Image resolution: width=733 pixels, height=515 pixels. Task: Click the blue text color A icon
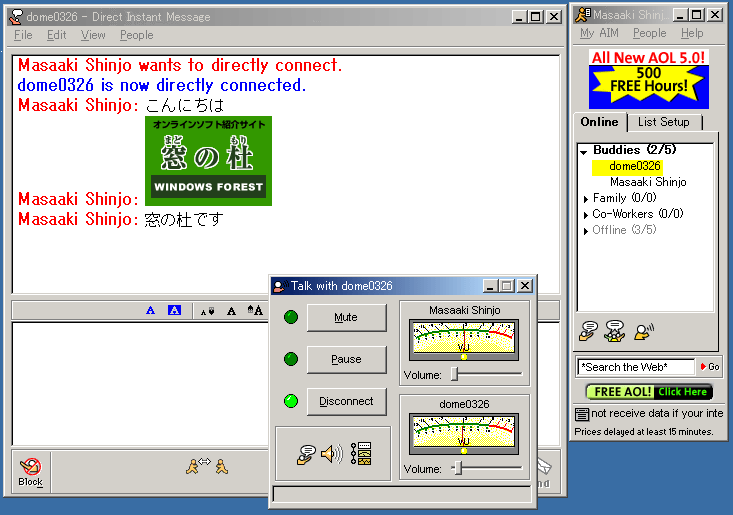[x=150, y=310]
